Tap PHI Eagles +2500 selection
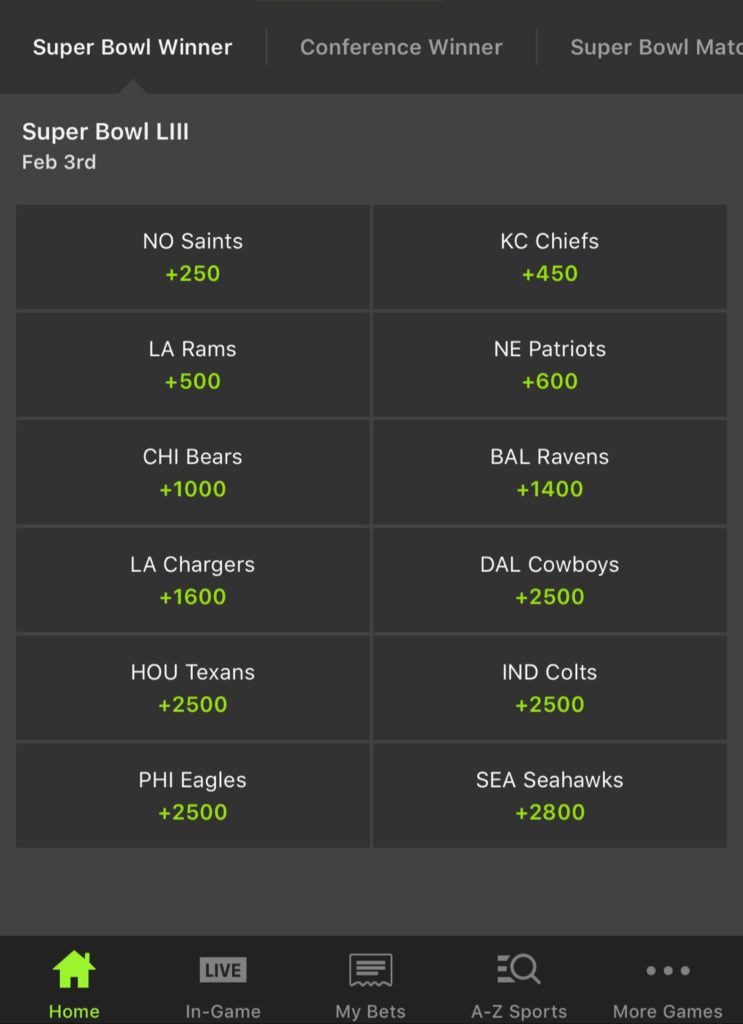The height and width of the screenshot is (1024, 743). [x=193, y=796]
